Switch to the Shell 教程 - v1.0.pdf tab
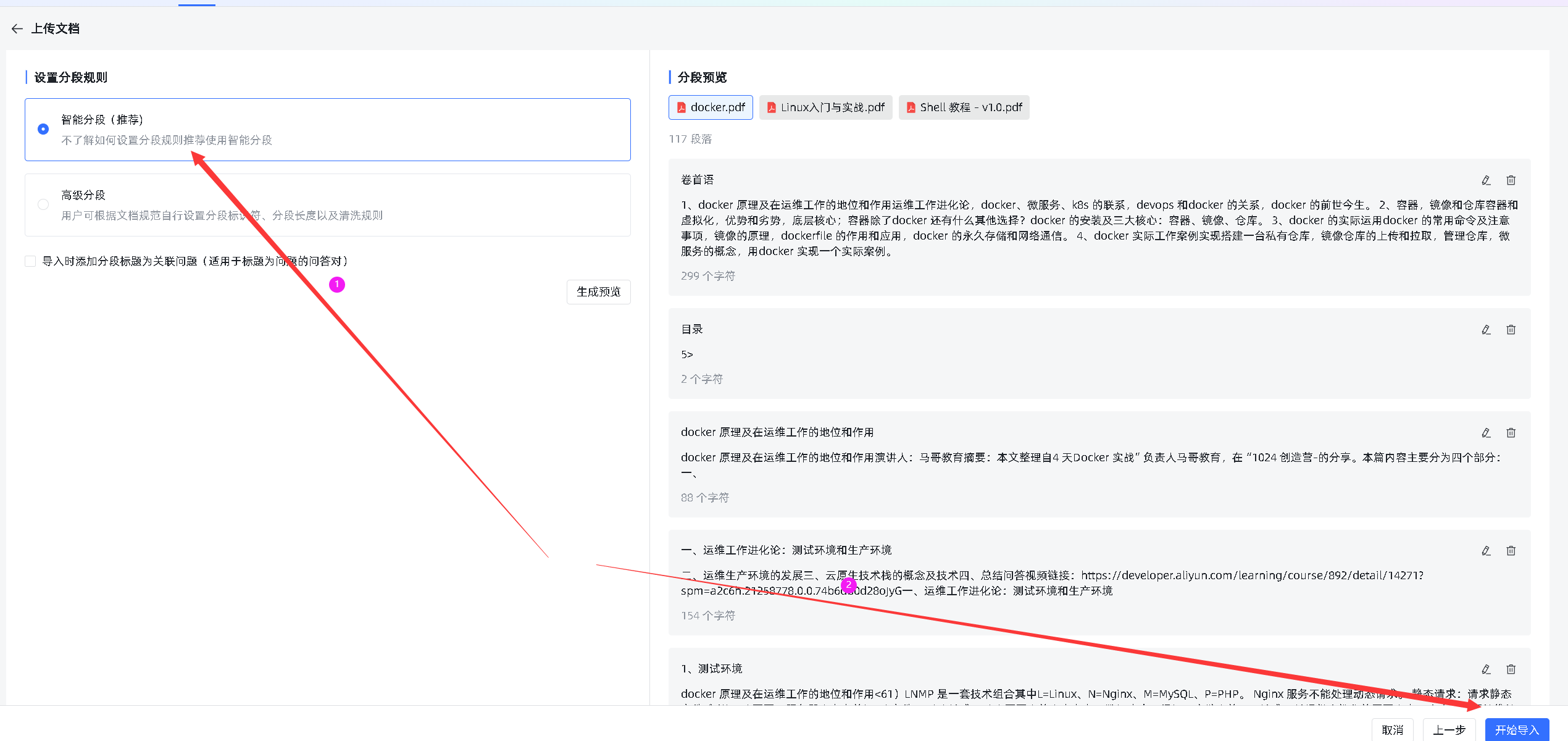Image resolution: width=1568 pixels, height=741 pixels. pyautogui.click(x=964, y=107)
